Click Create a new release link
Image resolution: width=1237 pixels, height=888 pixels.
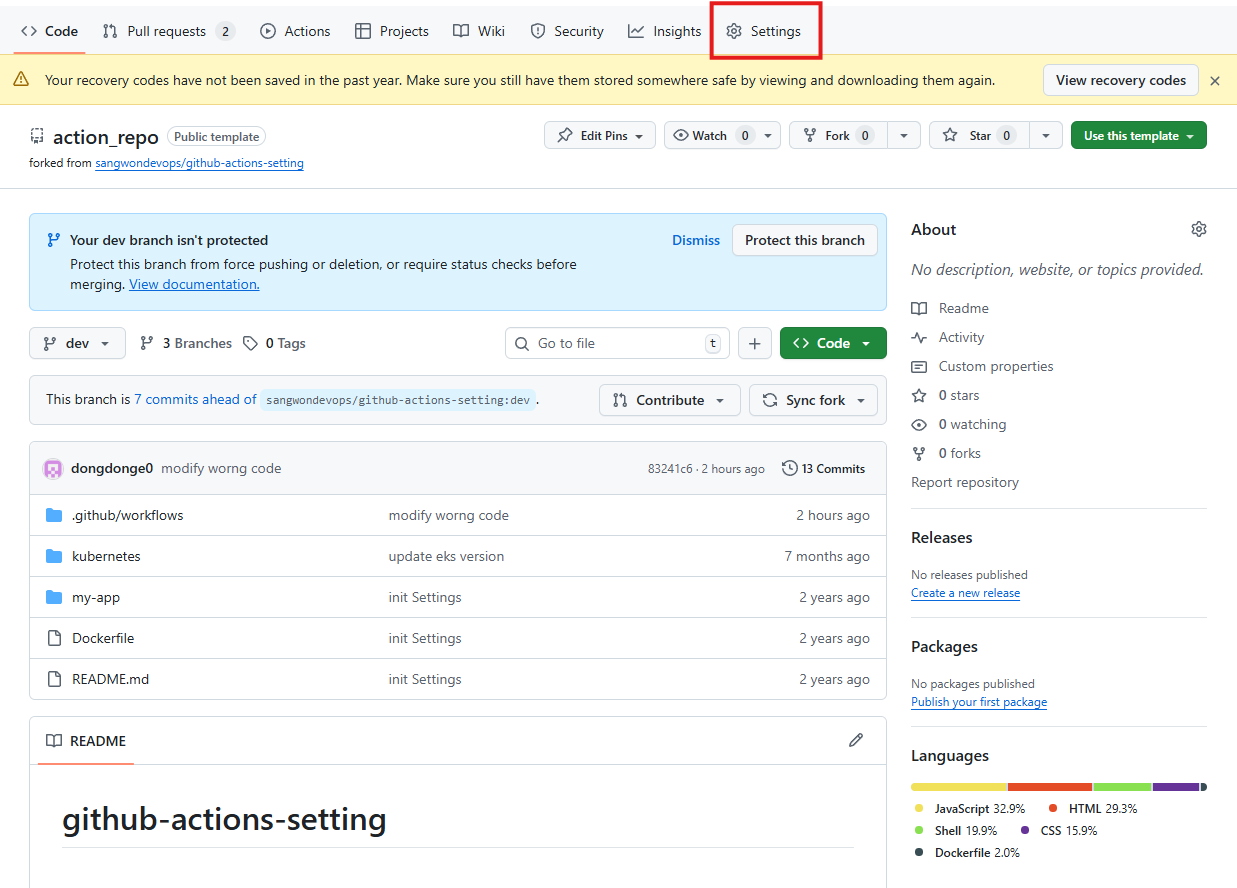point(965,593)
